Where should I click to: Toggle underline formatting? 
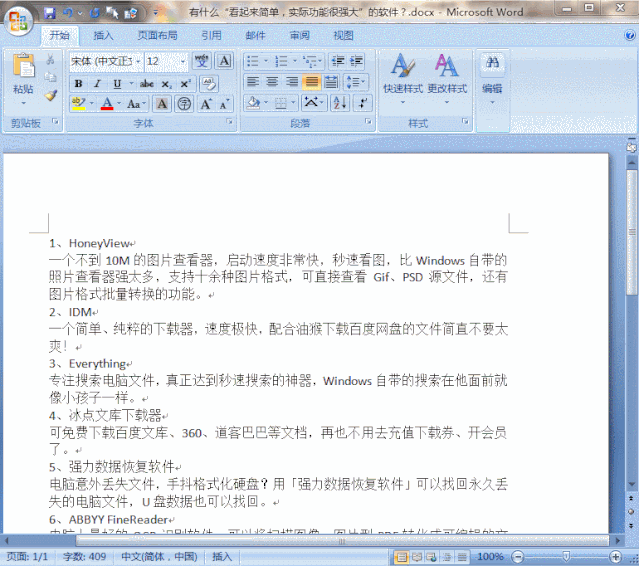tap(117, 84)
